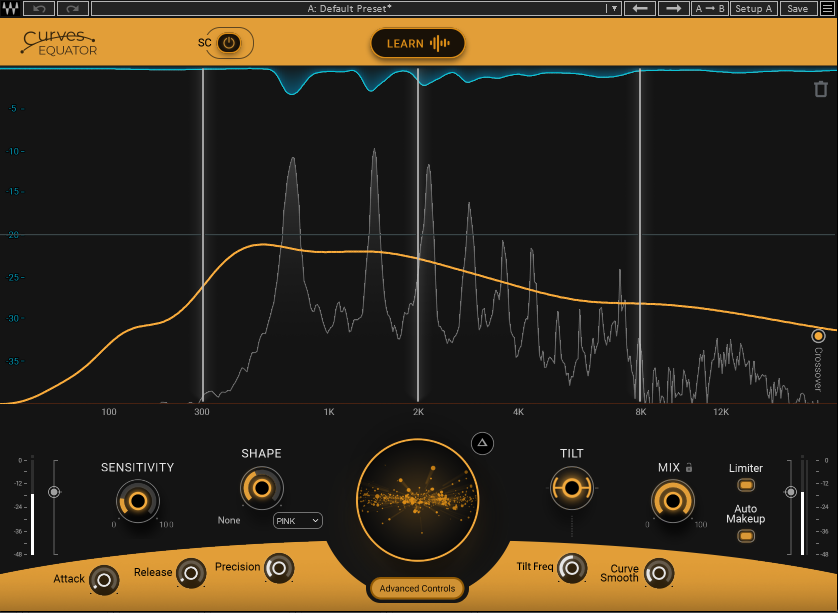This screenshot has height=613, width=838.
Task: Toggle the SC sidechain power button
Action: 229,43
